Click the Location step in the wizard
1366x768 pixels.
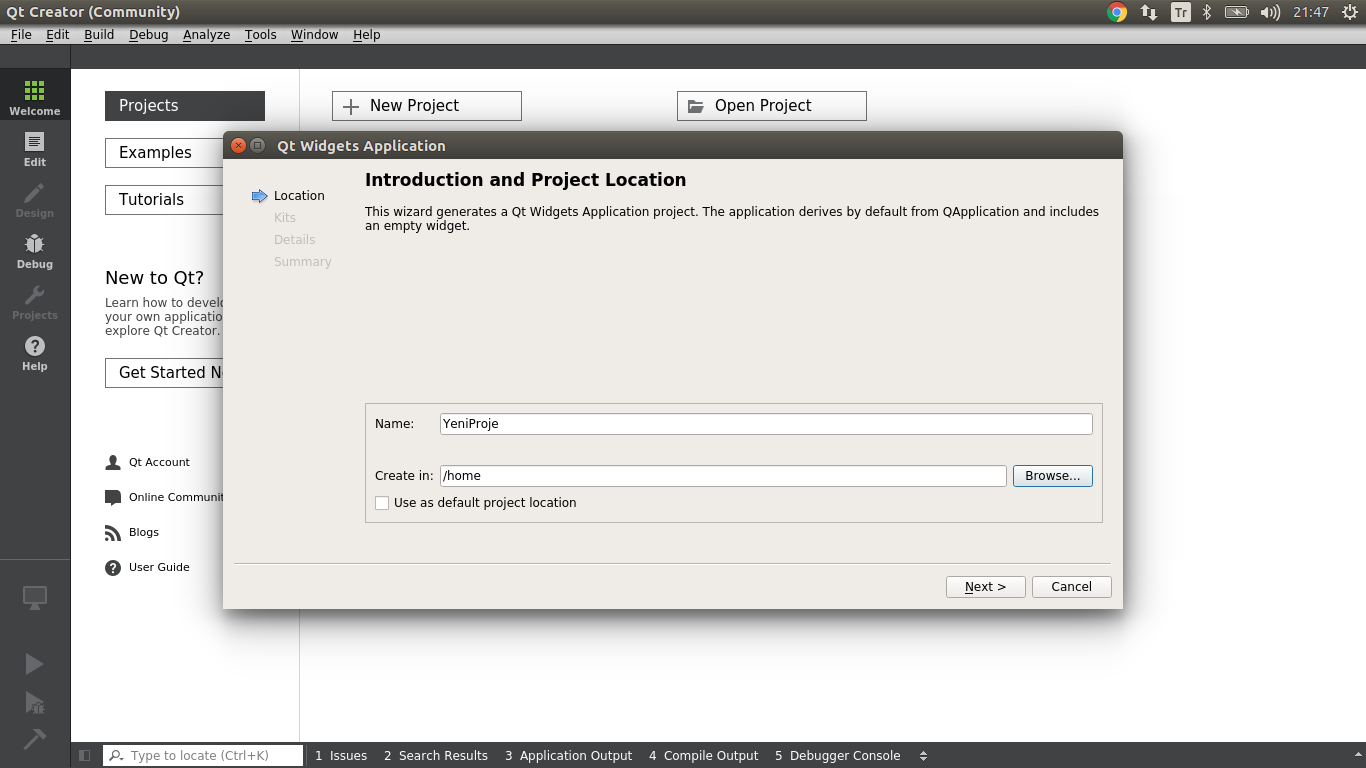pyautogui.click(x=299, y=196)
